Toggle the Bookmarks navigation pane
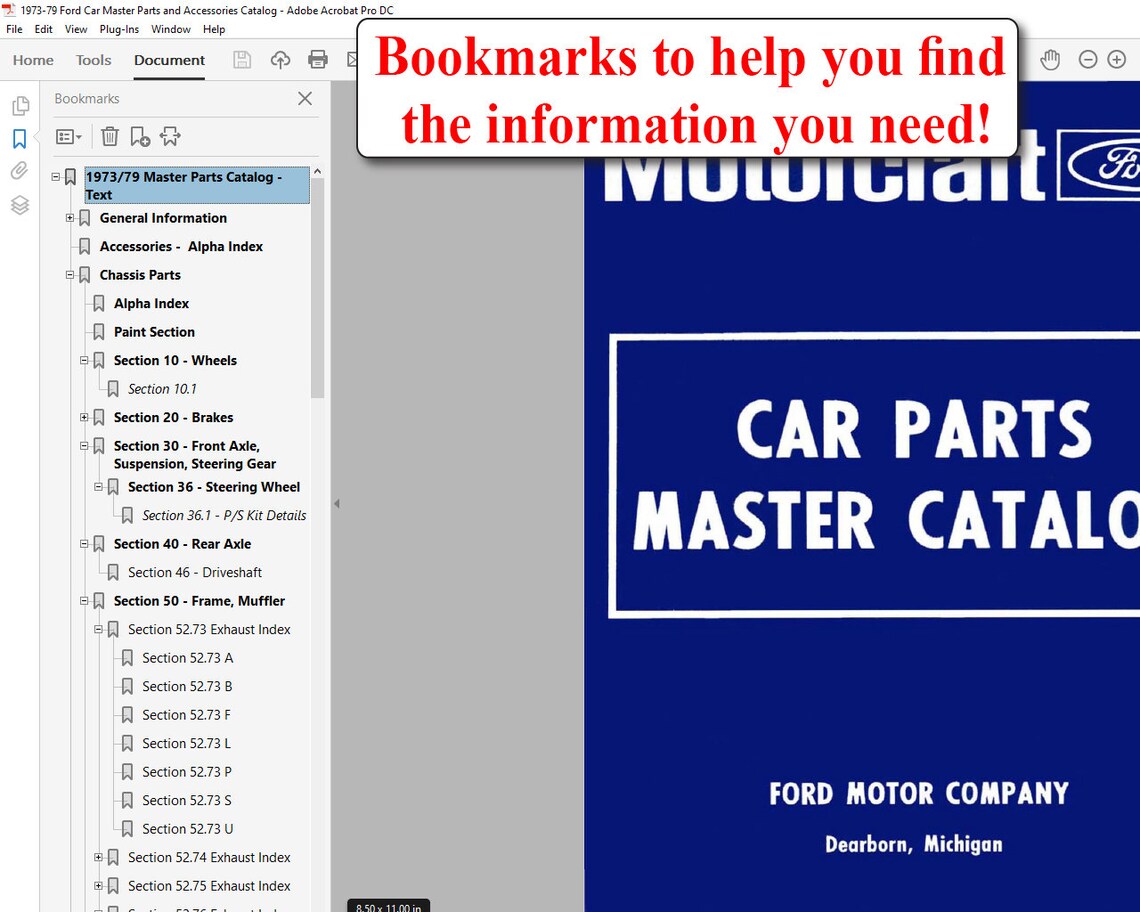 click(x=21, y=138)
